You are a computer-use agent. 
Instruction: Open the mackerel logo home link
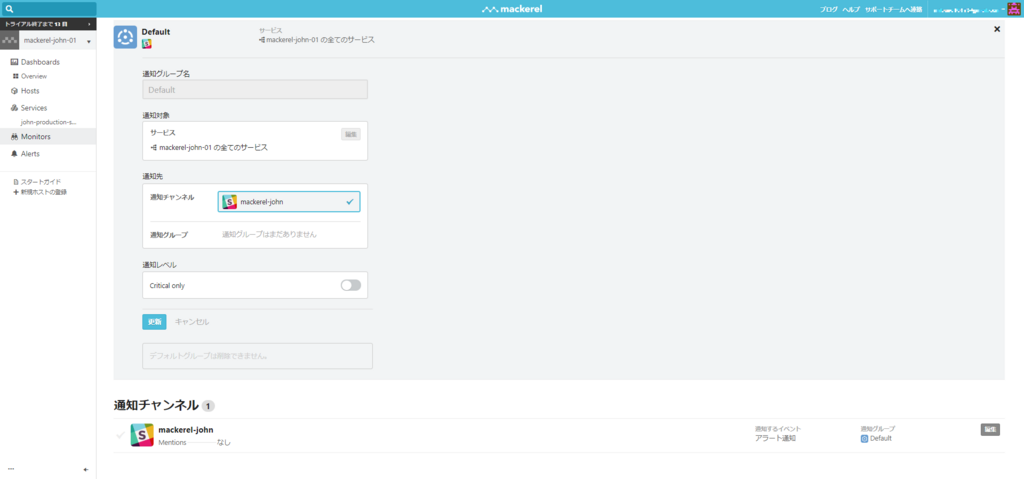(x=512, y=9)
